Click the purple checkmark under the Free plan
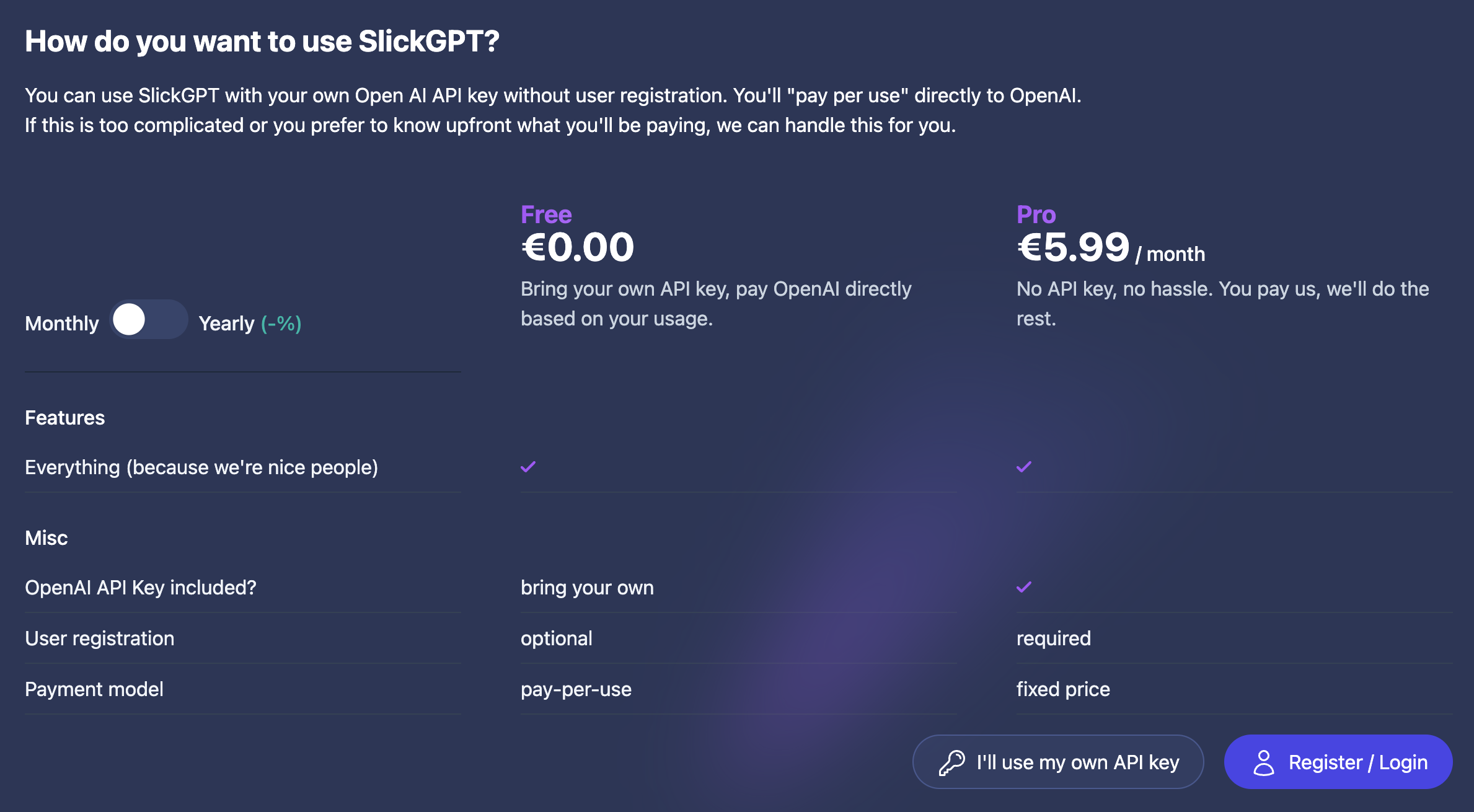This screenshot has width=1474, height=812. tap(527, 467)
